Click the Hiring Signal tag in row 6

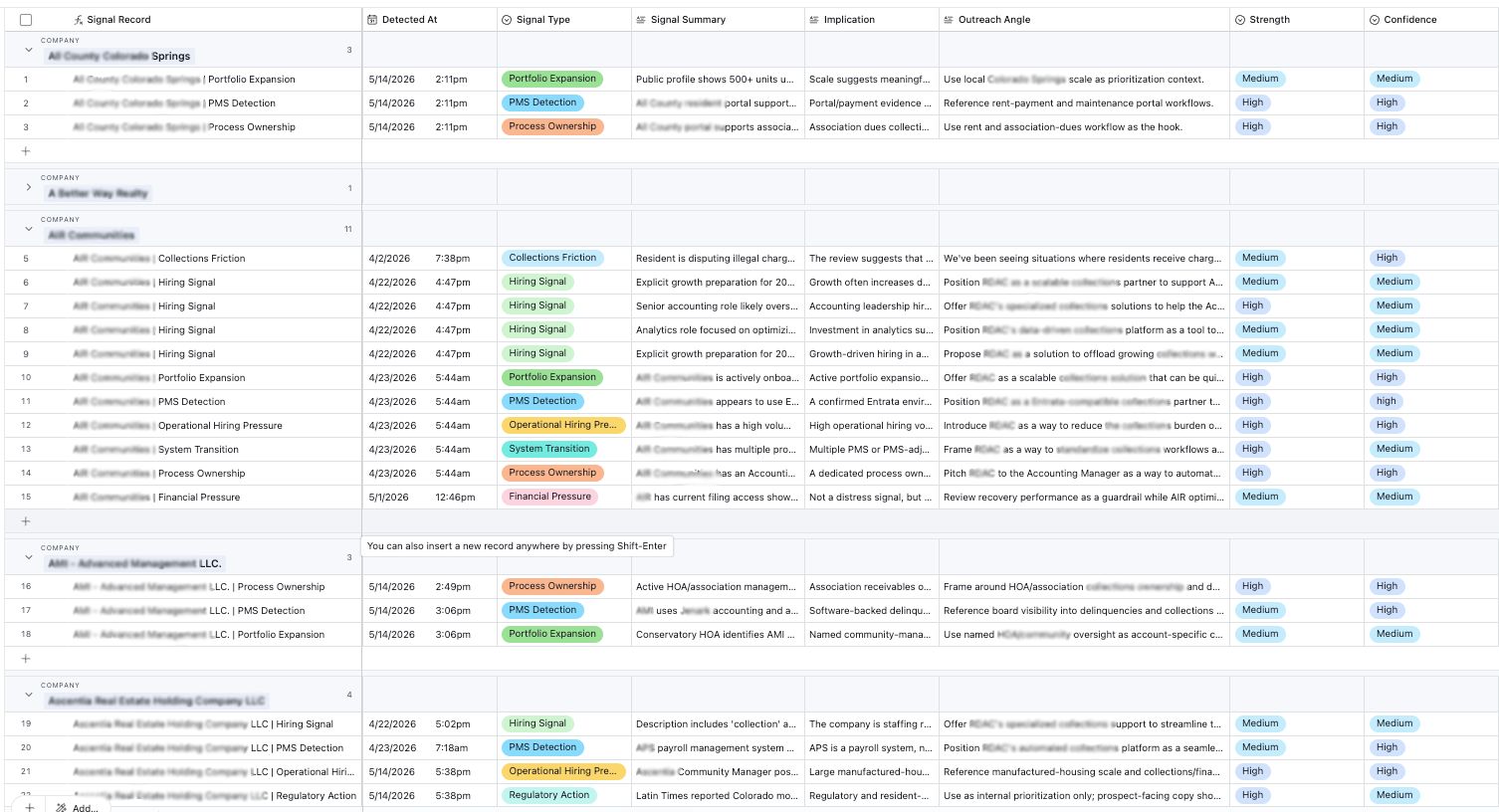tap(537, 282)
